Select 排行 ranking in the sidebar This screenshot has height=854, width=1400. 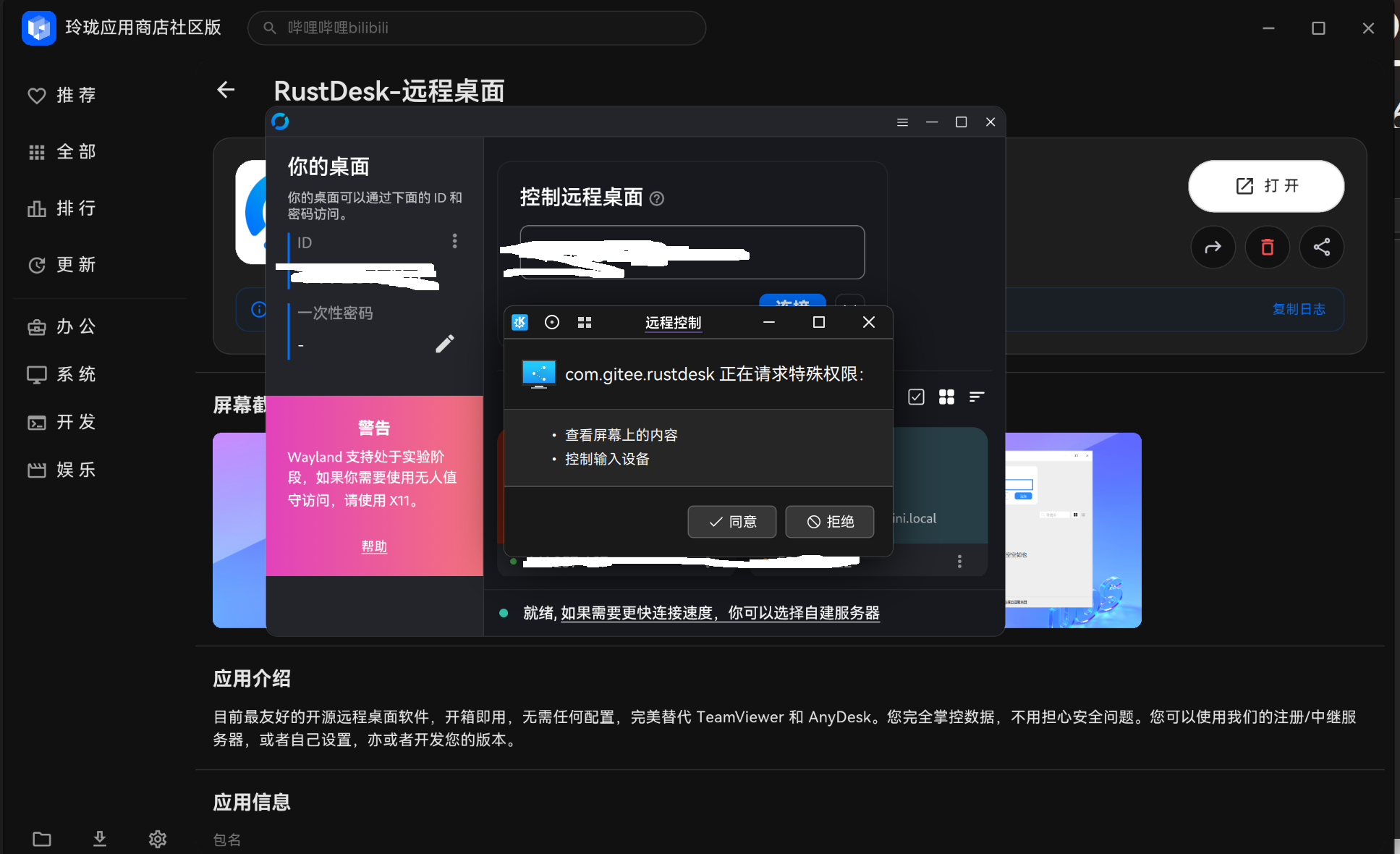tap(63, 208)
